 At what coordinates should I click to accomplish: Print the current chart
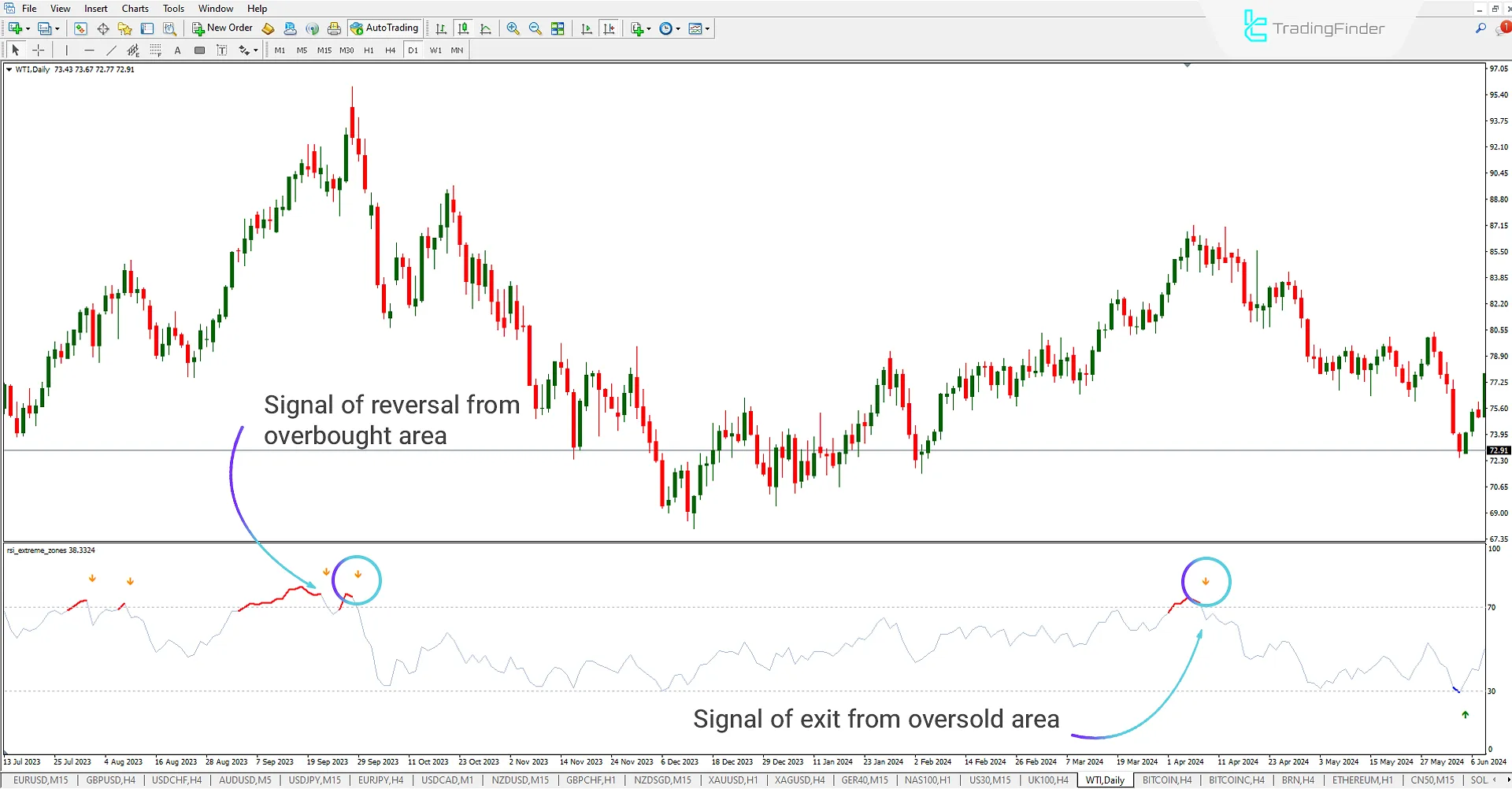click(x=334, y=28)
